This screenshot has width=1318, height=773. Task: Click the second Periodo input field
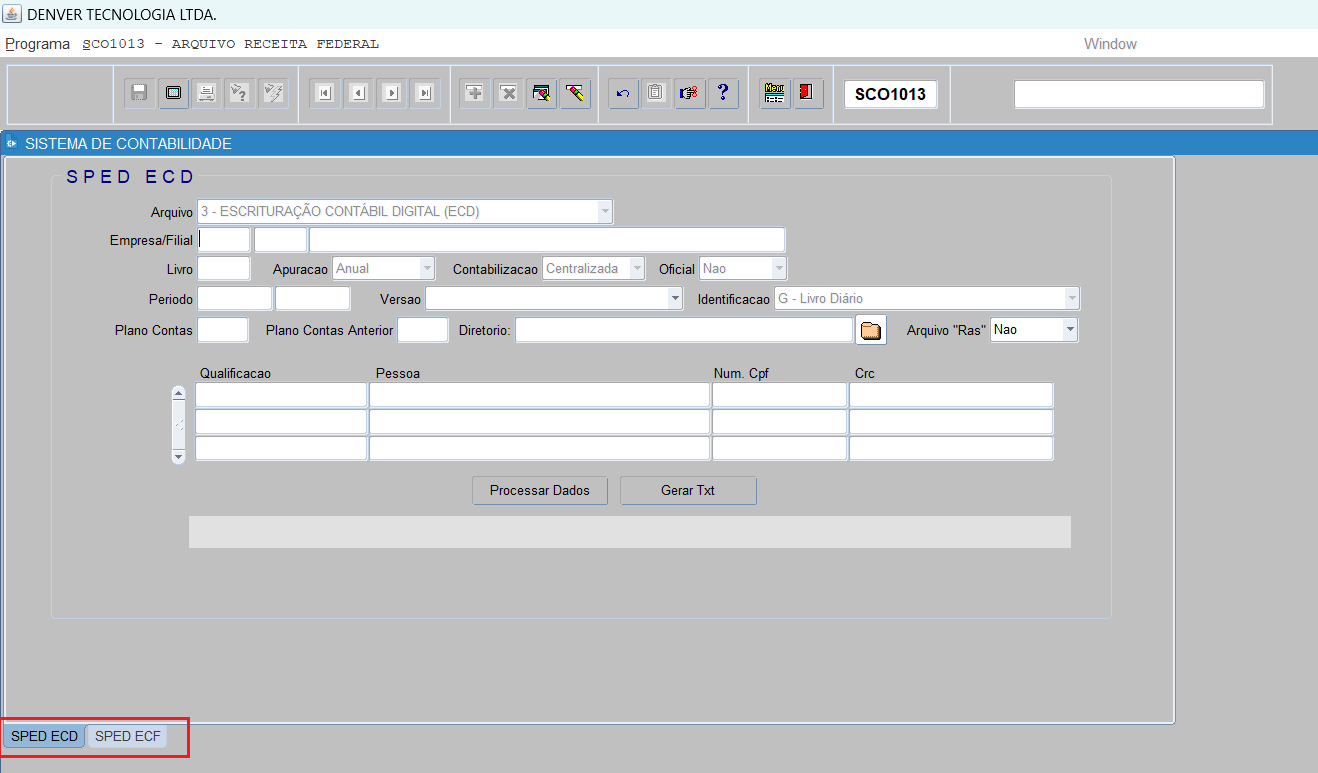click(313, 299)
